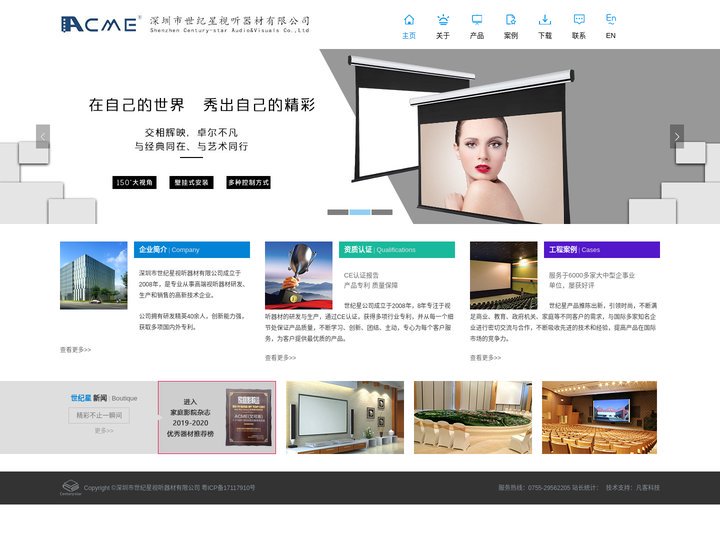Select the third carousel indicator bar
Image resolution: width=720 pixels, height=540 pixels.
click(x=382, y=212)
